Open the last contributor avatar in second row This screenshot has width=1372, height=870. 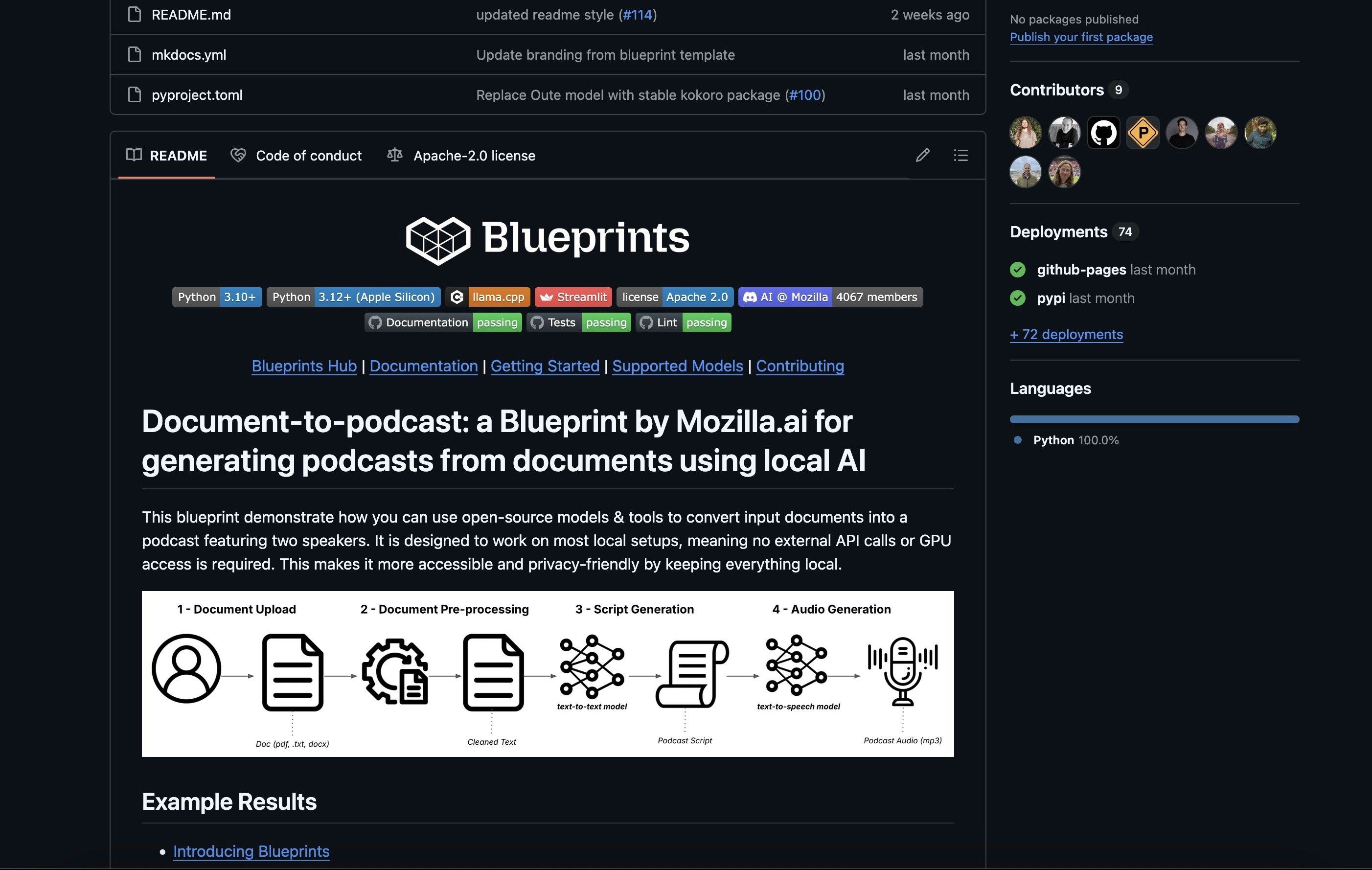pos(1064,172)
